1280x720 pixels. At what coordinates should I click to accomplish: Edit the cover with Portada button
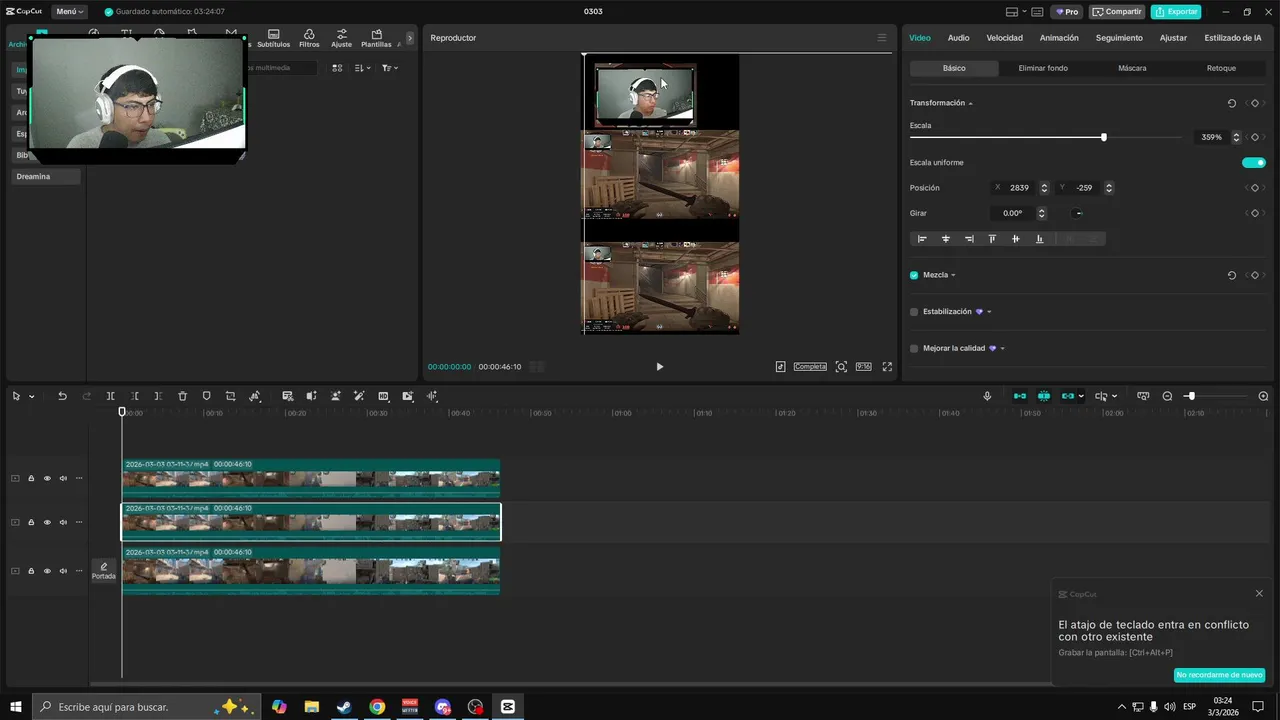104,571
